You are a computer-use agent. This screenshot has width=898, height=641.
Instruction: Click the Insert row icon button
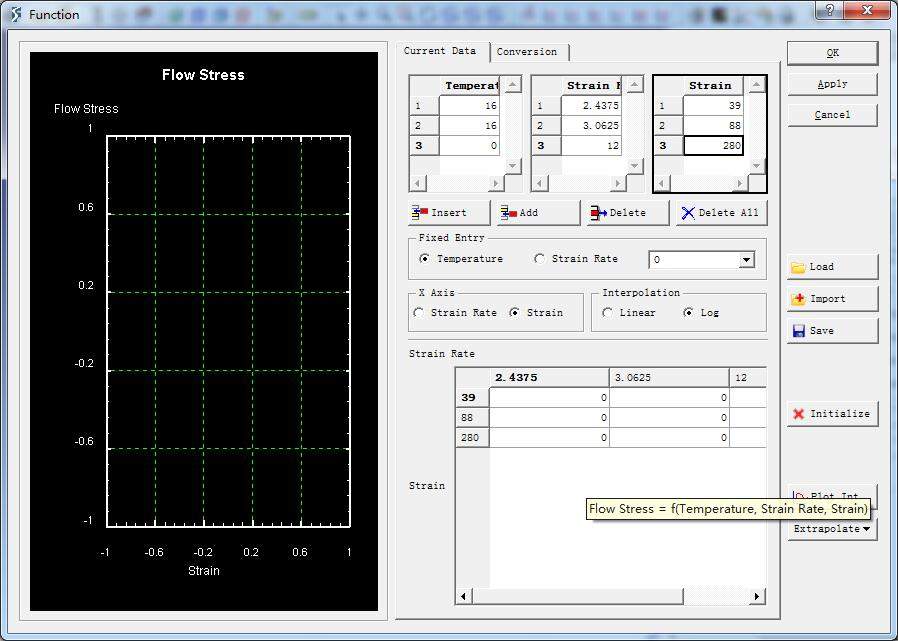coord(449,213)
